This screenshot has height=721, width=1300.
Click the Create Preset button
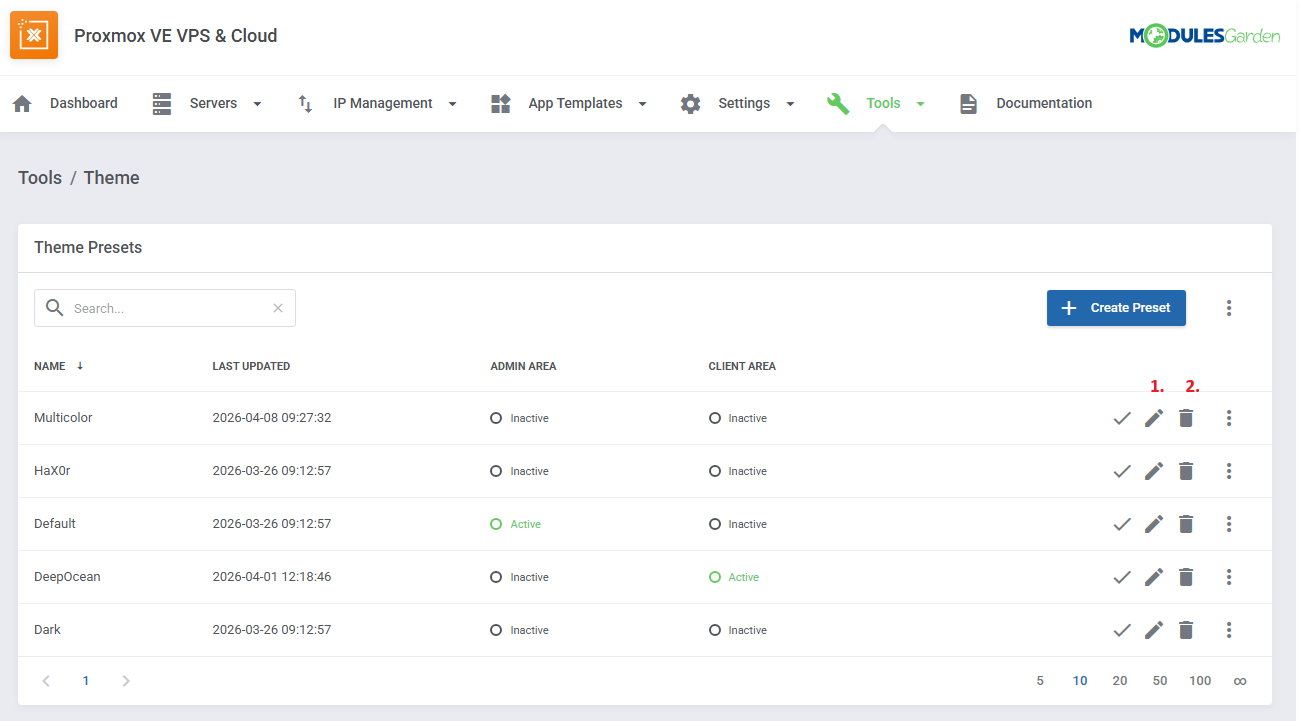coord(1116,308)
